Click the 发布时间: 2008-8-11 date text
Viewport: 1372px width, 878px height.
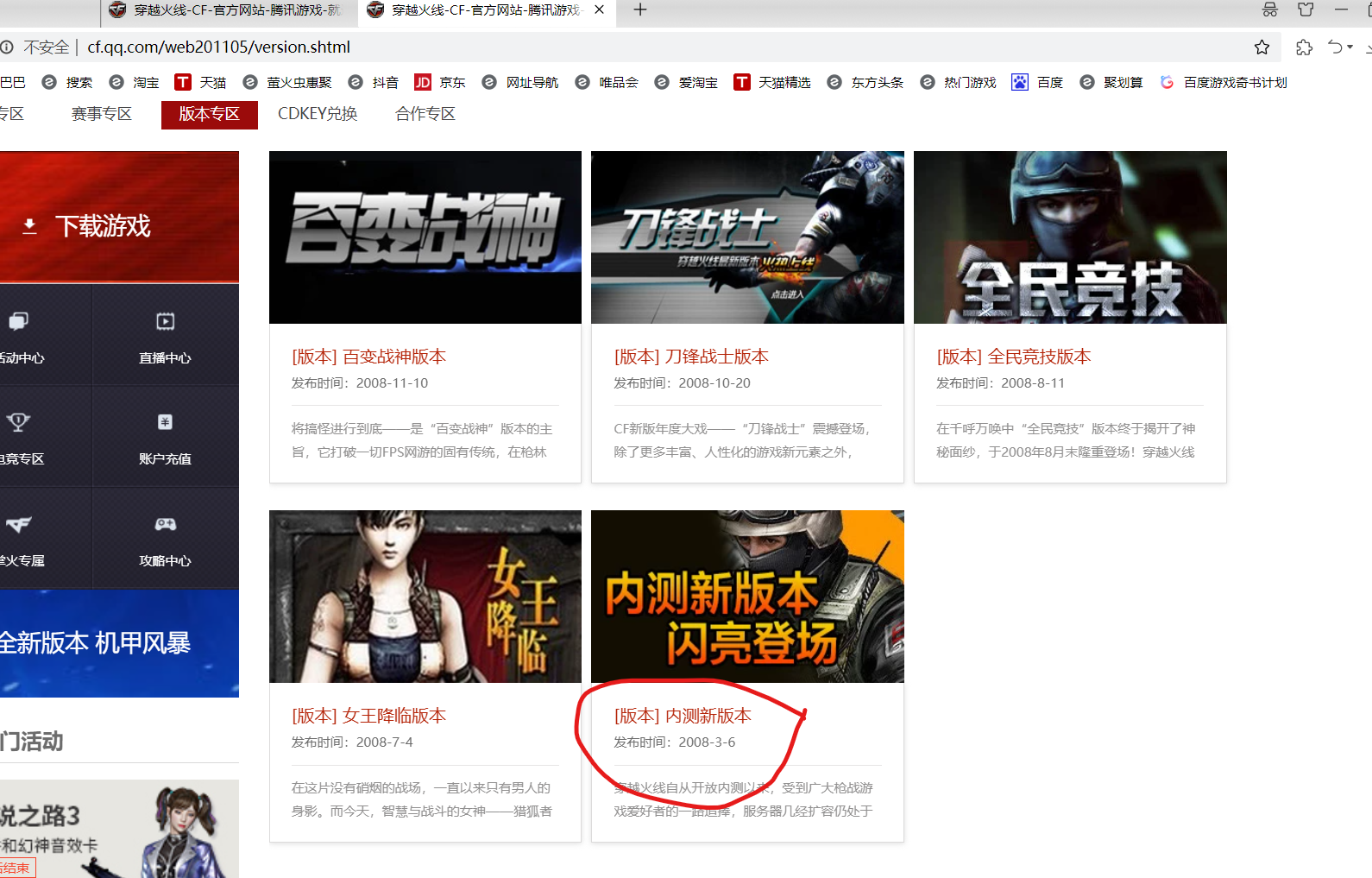tap(1001, 383)
